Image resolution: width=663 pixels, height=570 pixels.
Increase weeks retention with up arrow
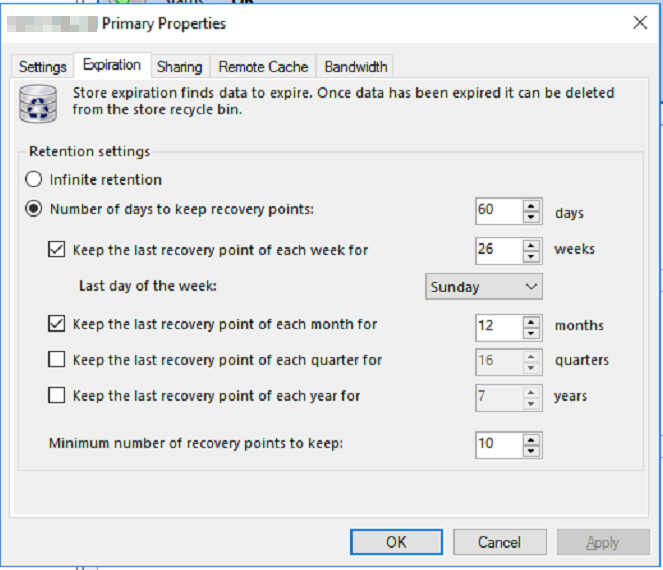click(x=531, y=246)
